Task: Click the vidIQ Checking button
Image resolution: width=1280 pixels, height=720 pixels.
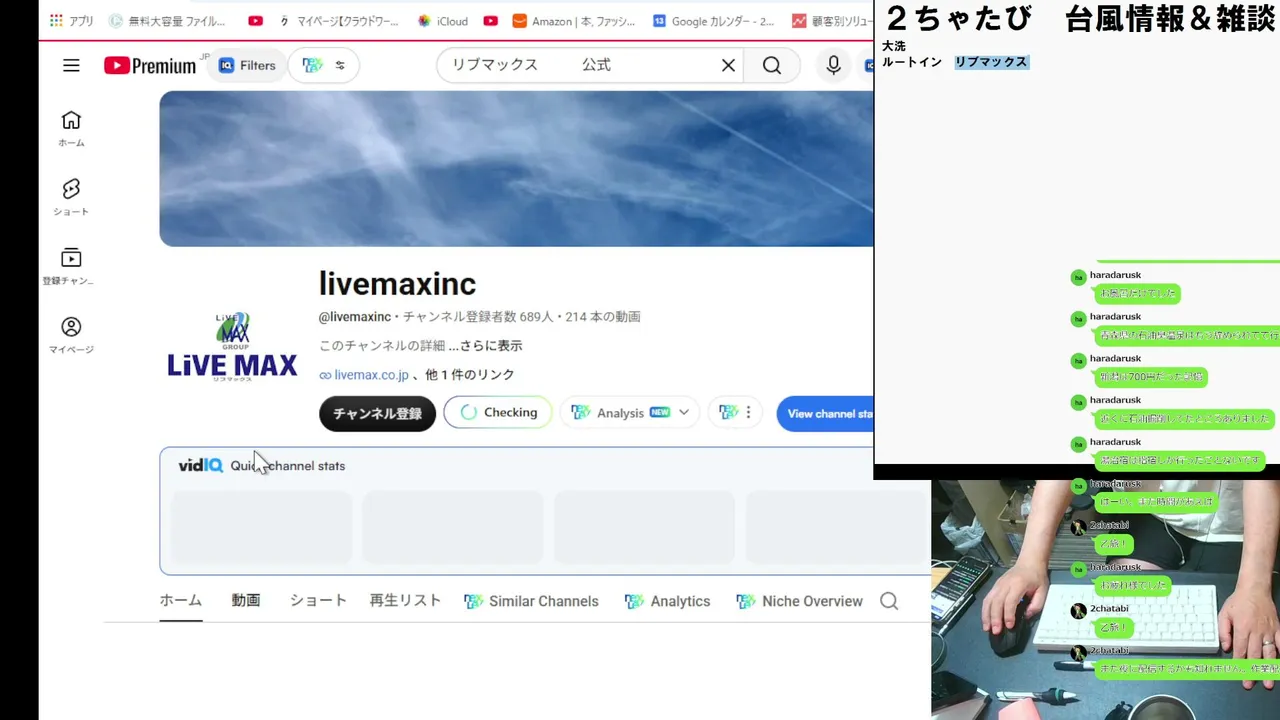Action: (497, 413)
